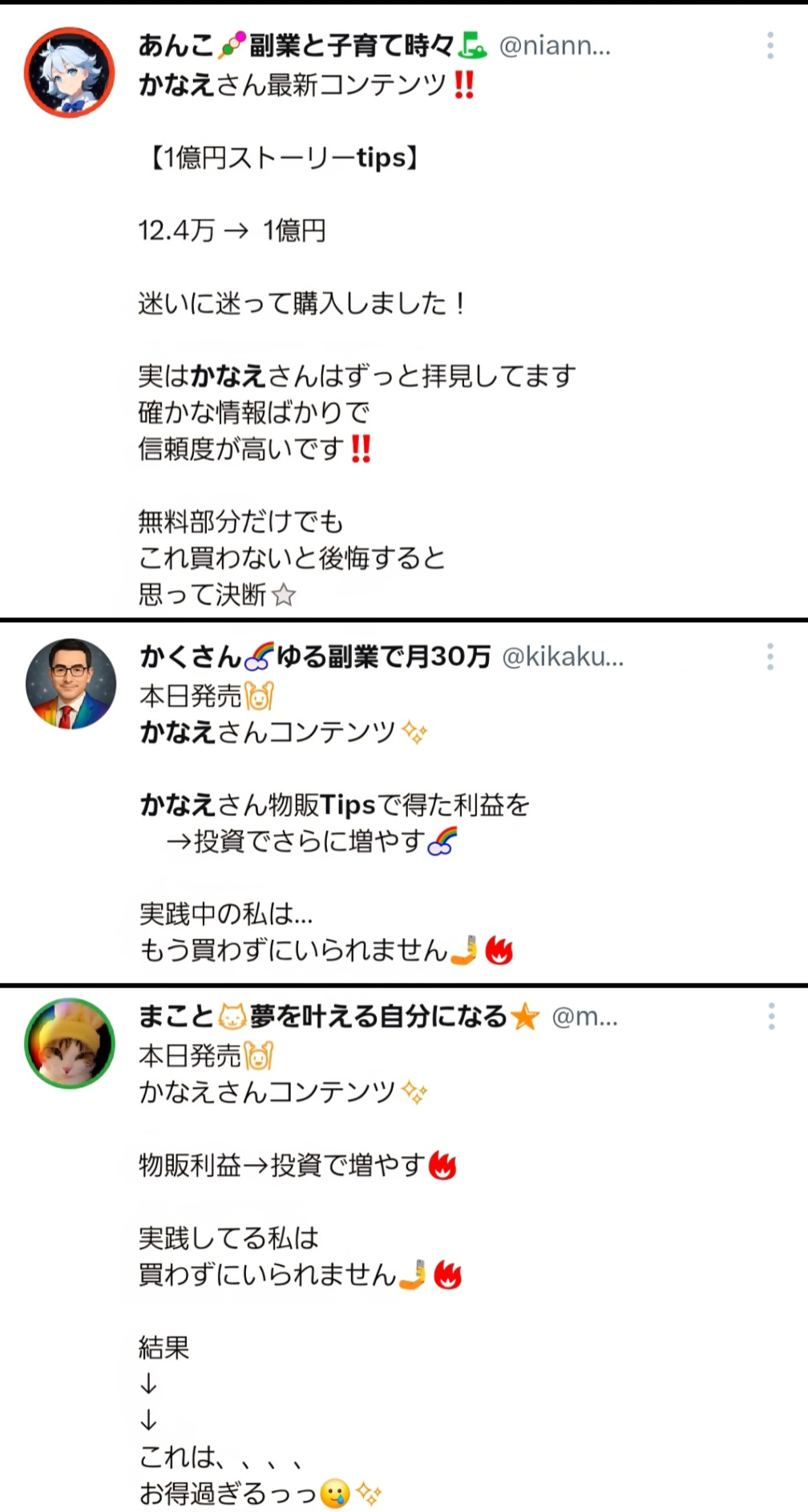This screenshot has height=1512, width=808.
Task: Tap あんこ's anime girl profile avatar
Action: coord(70,73)
